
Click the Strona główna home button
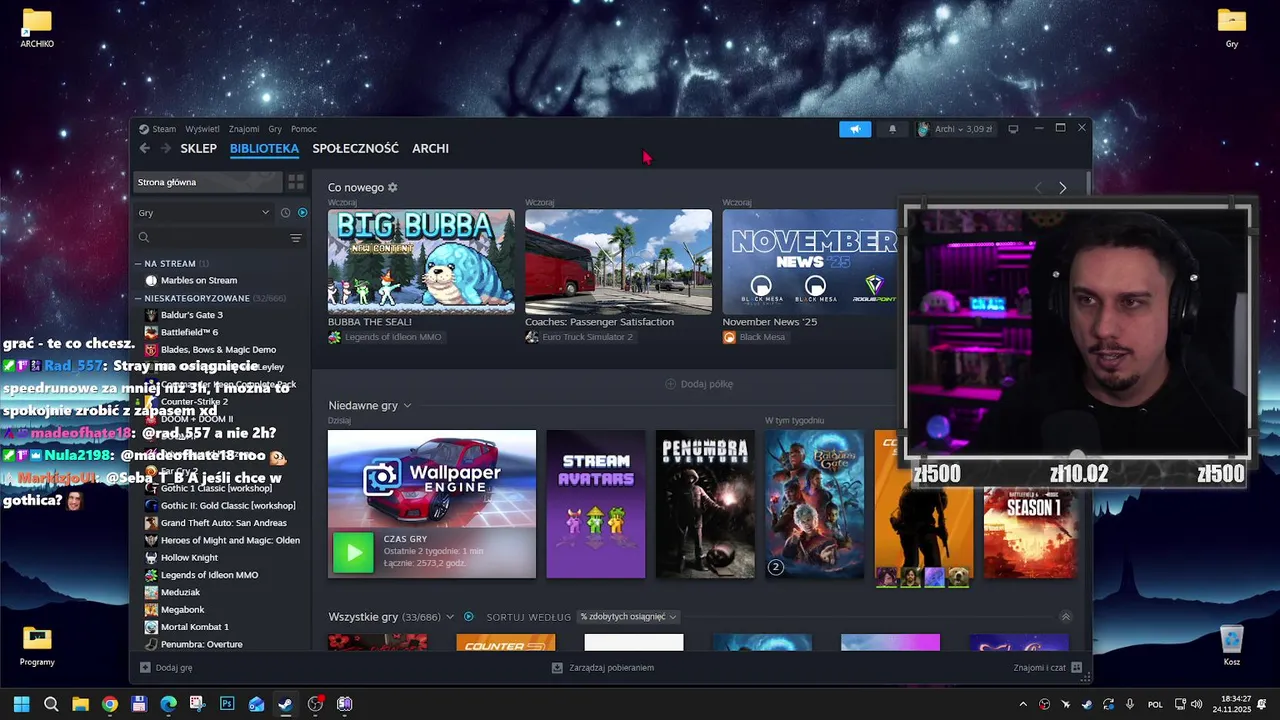coord(208,182)
